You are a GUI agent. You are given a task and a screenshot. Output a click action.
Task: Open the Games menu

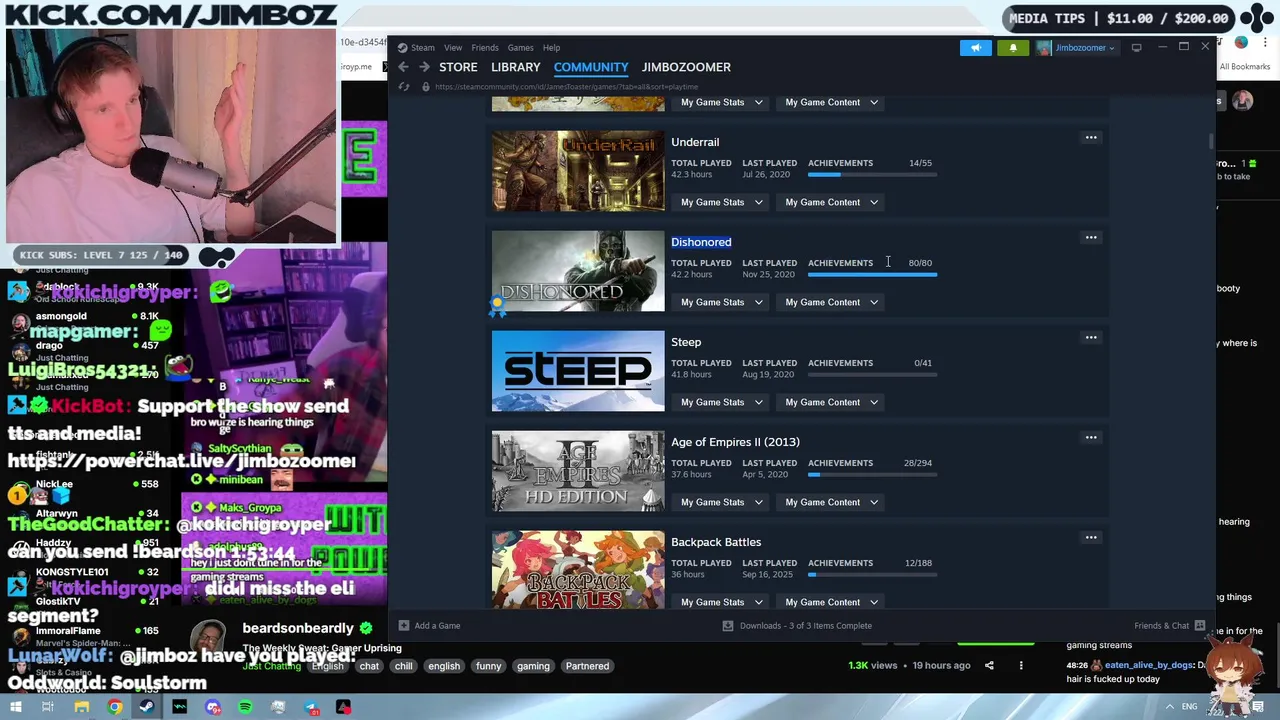[x=520, y=47]
